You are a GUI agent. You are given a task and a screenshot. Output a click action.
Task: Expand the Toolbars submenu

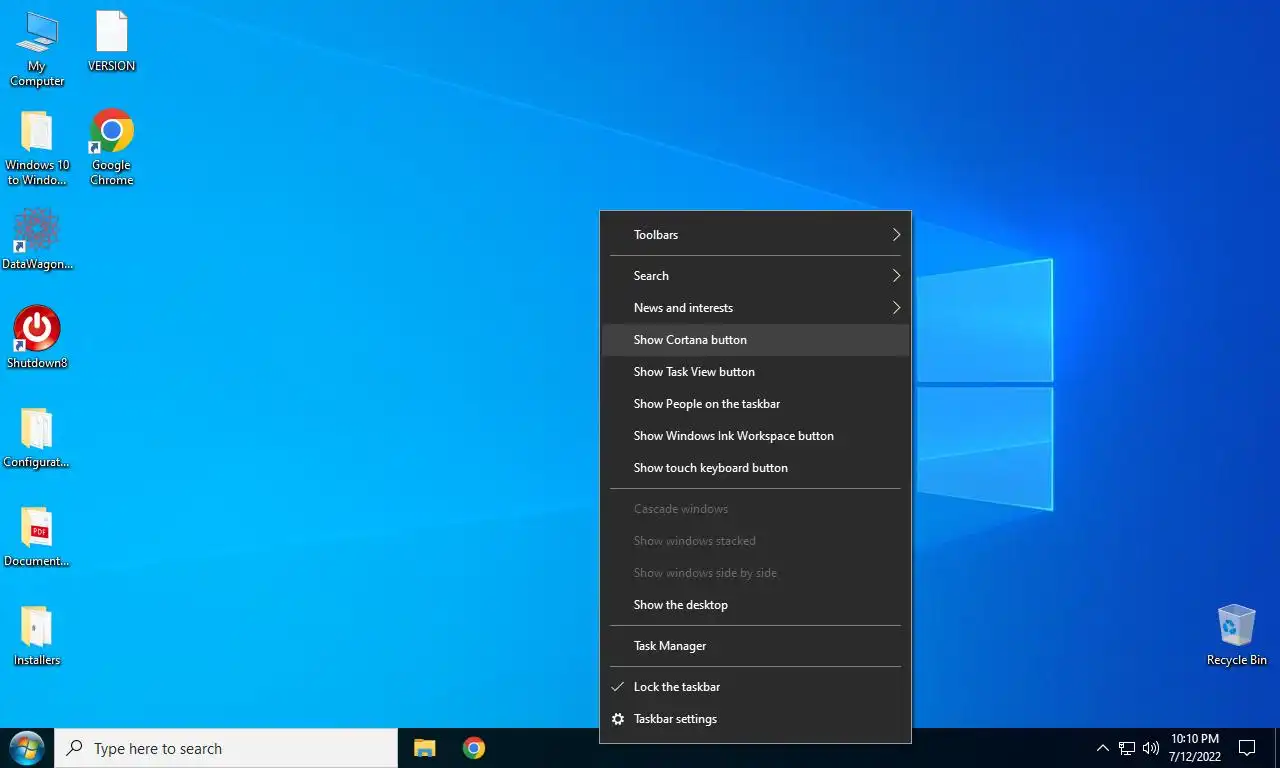756,235
